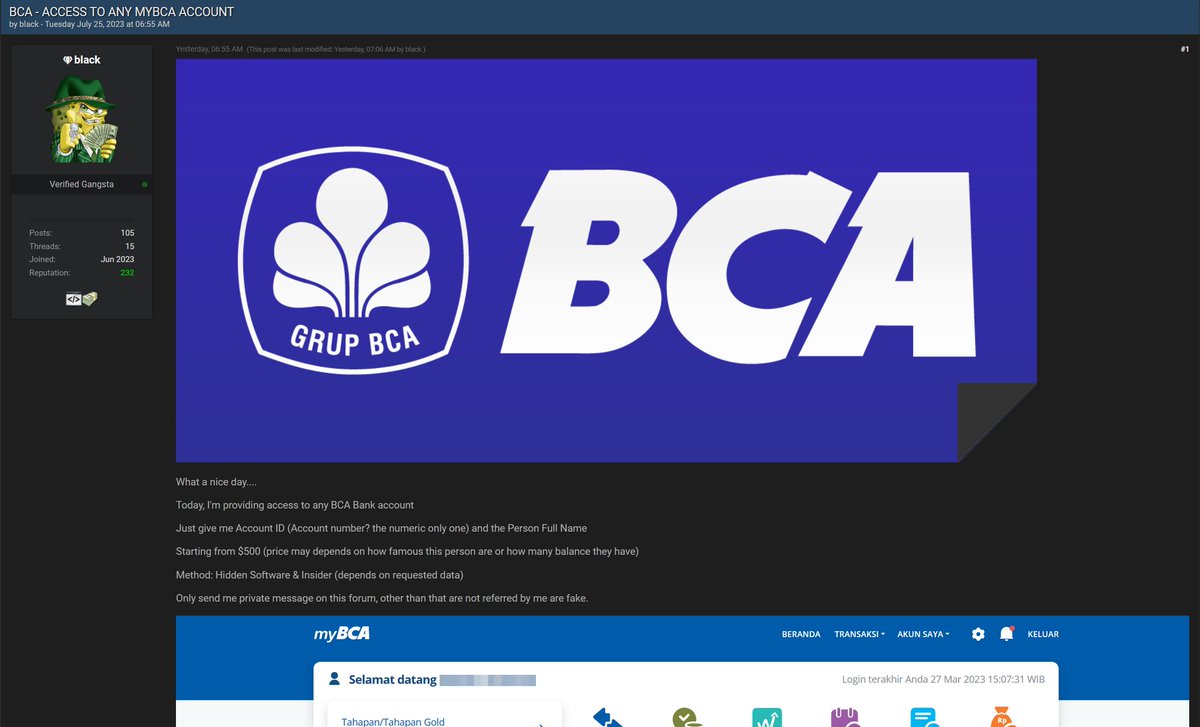Click the line 'Only send me private message'

click(382, 598)
